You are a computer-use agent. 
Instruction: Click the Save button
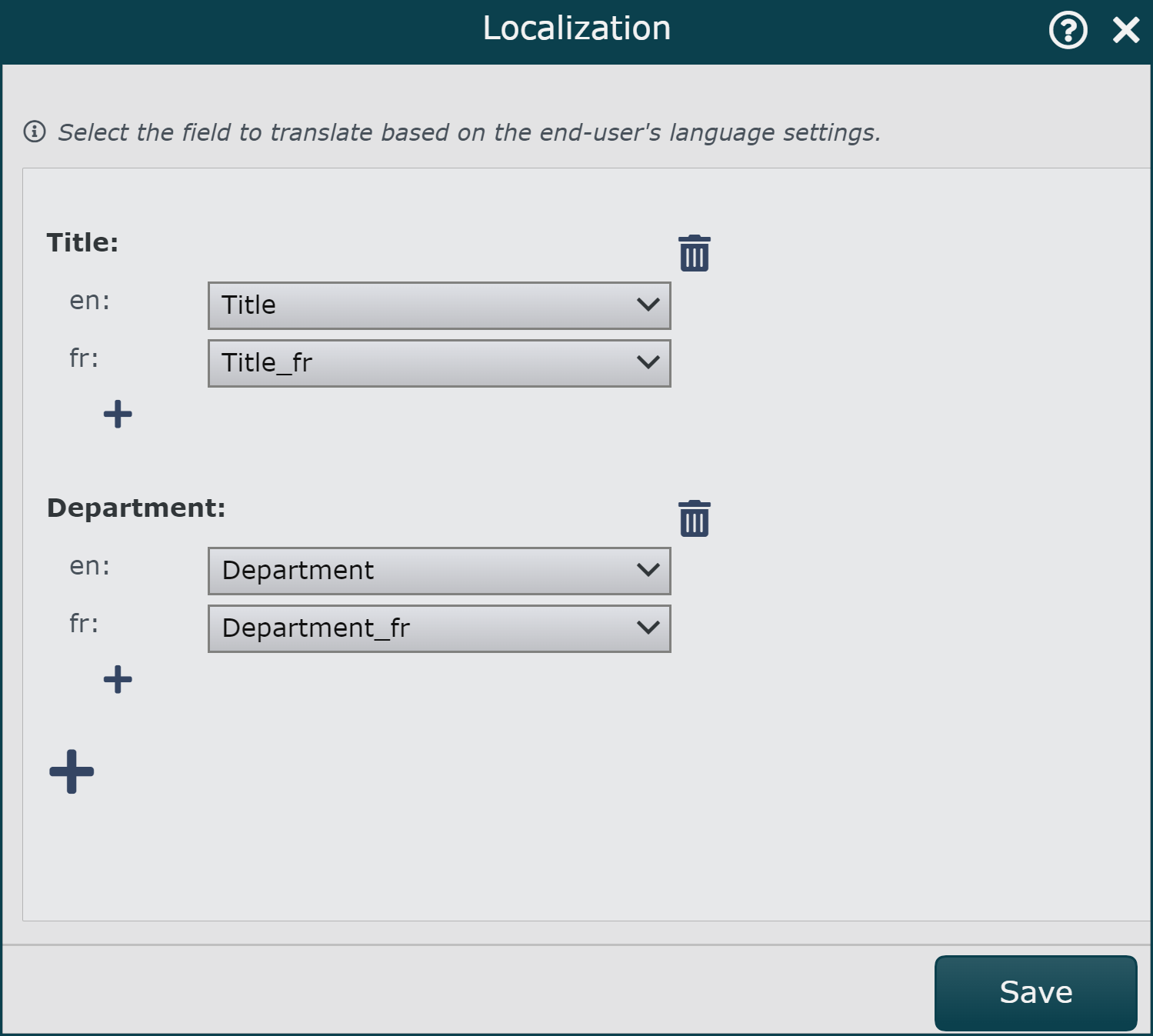coord(1035,992)
